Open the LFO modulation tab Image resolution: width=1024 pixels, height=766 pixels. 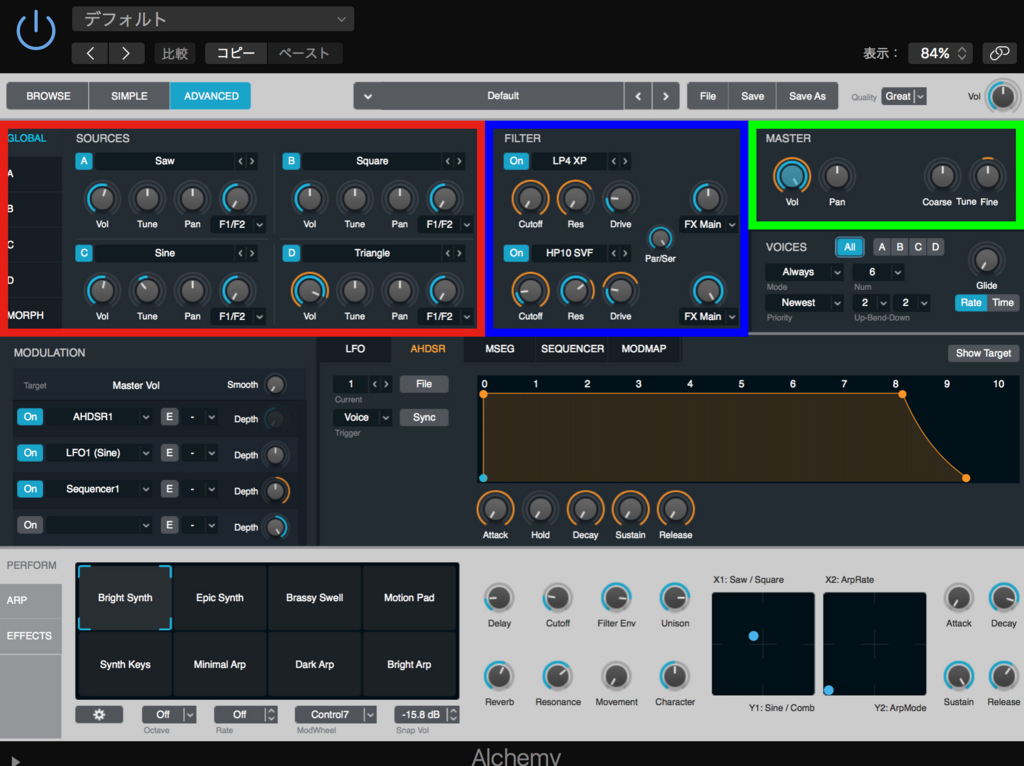click(355, 349)
